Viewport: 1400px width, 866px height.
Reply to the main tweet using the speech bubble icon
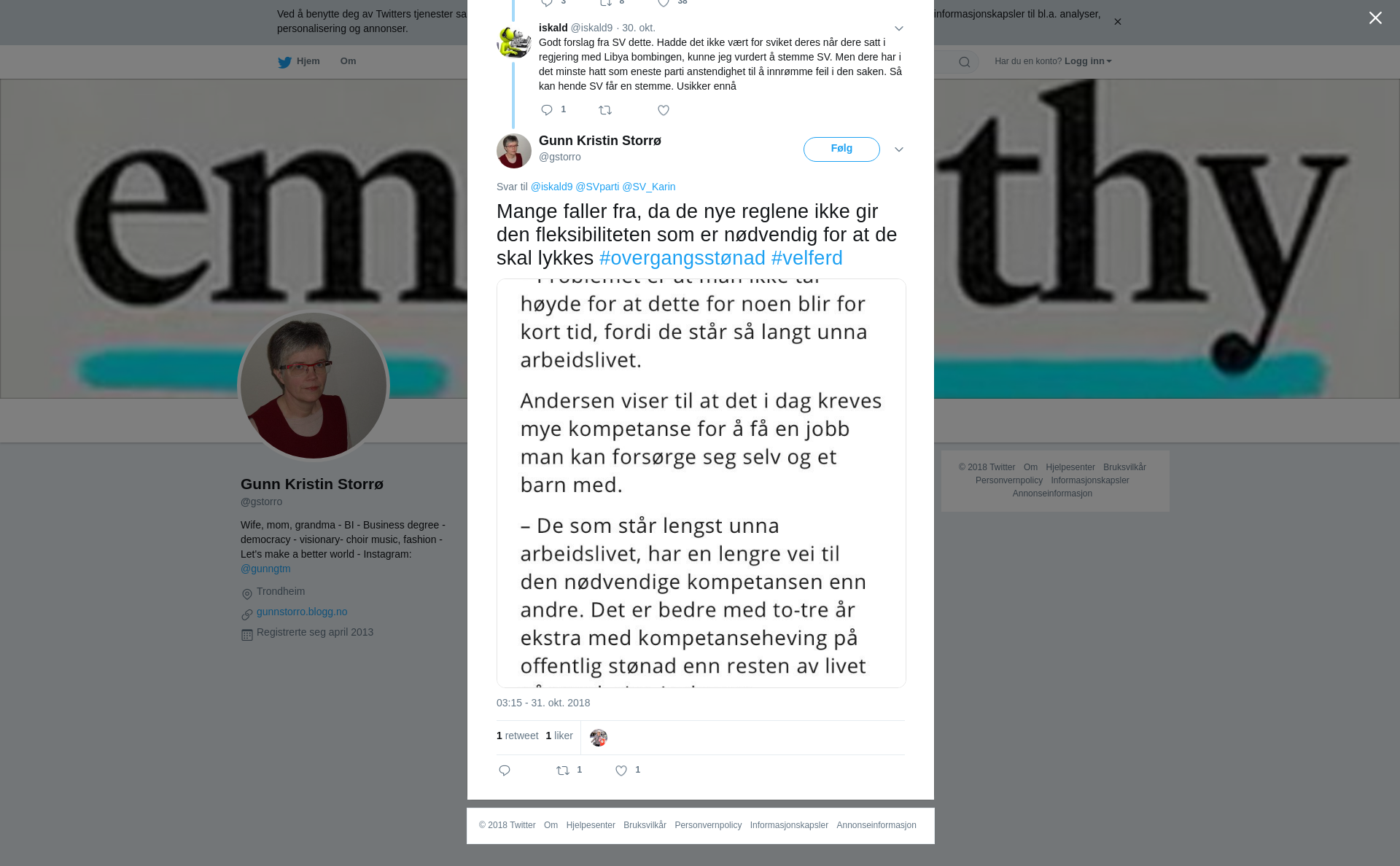coord(505,771)
